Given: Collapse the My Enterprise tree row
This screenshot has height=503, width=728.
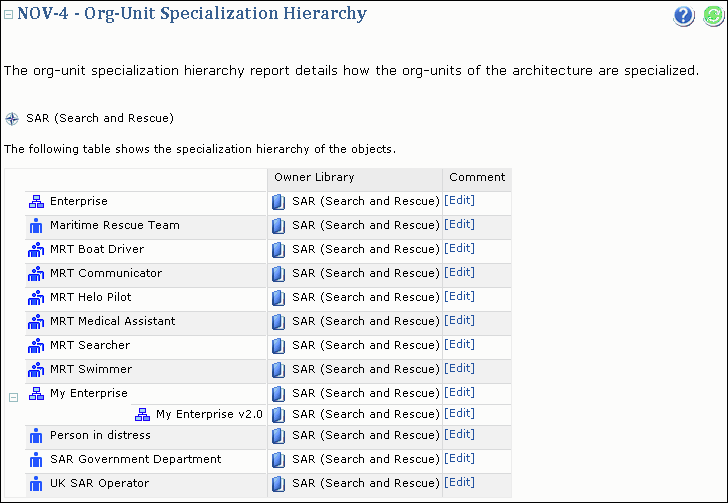Looking at the screenshot, I should 14,397.
